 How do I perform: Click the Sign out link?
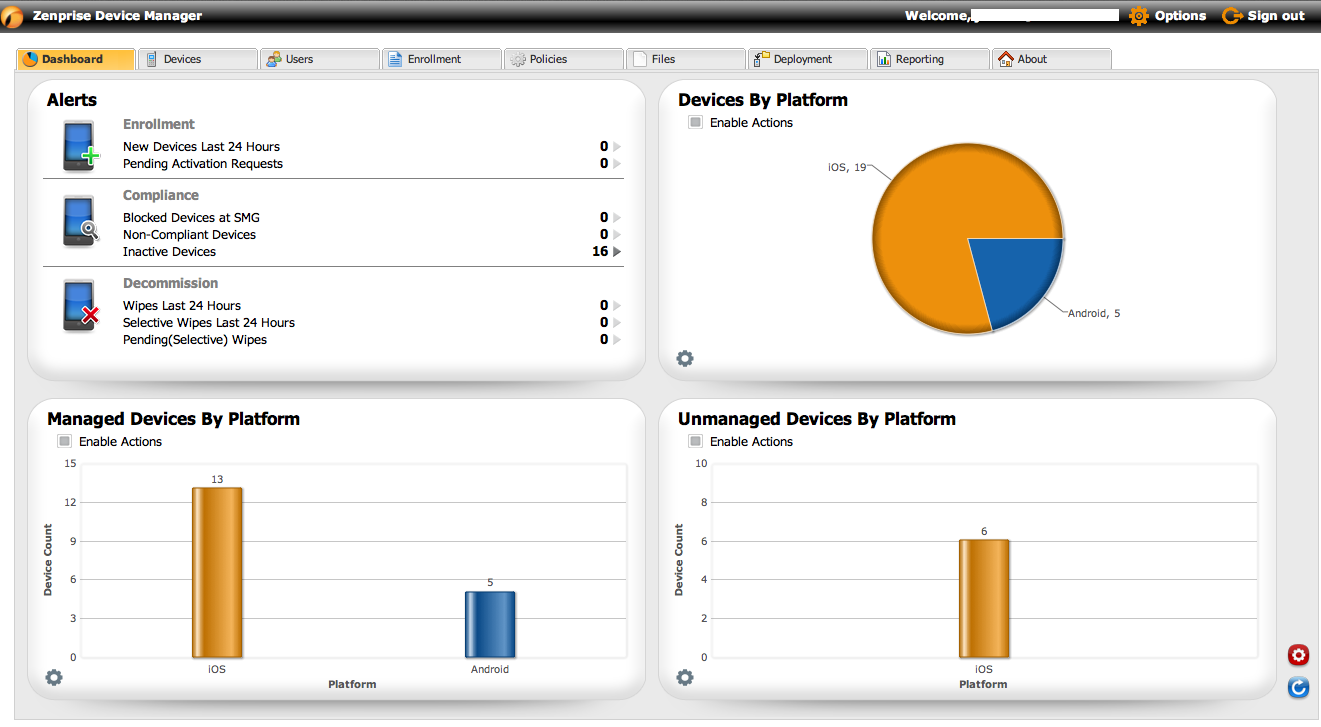click(x=1264, y=16)
